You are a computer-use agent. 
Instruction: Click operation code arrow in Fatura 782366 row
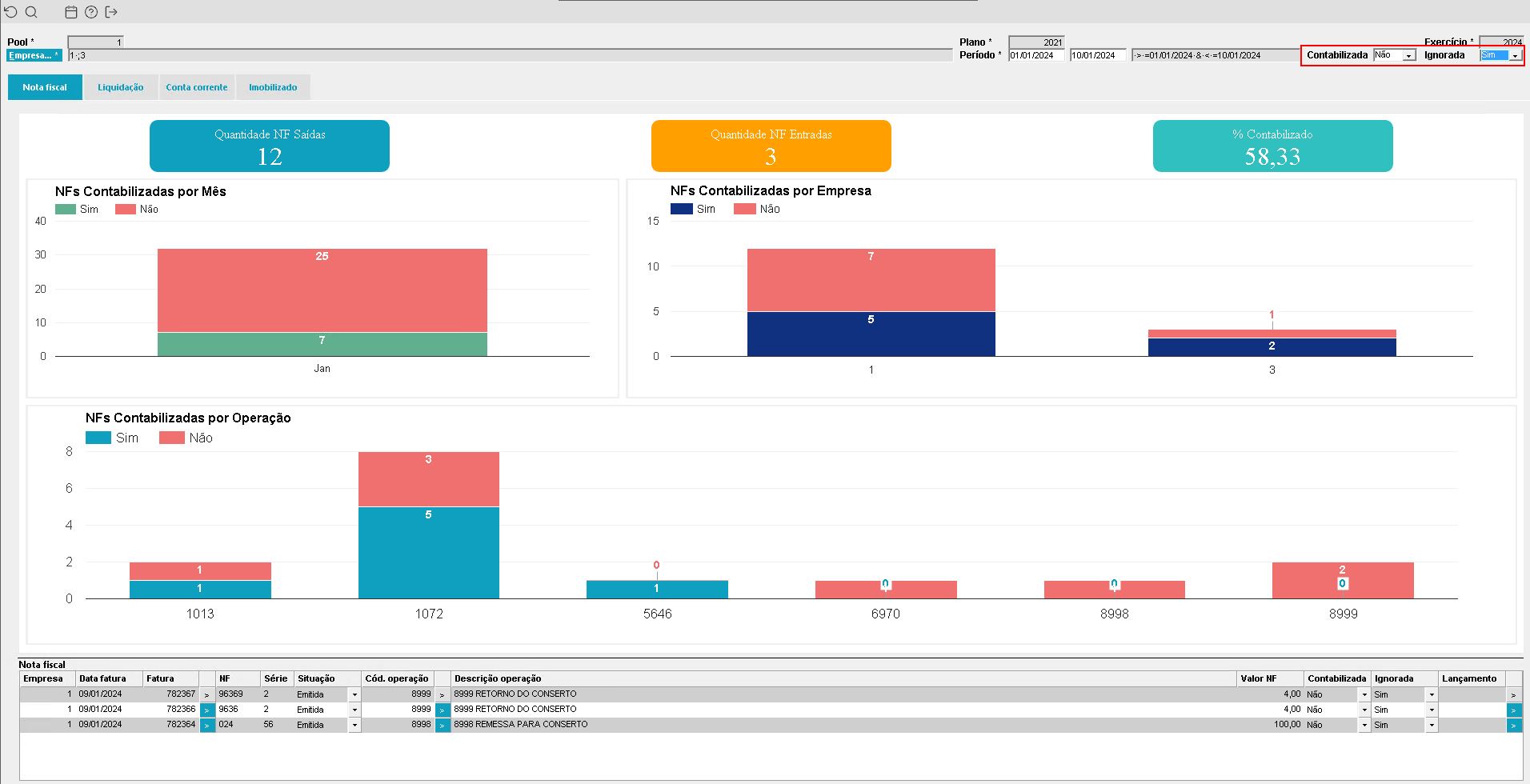click(443, 710)
